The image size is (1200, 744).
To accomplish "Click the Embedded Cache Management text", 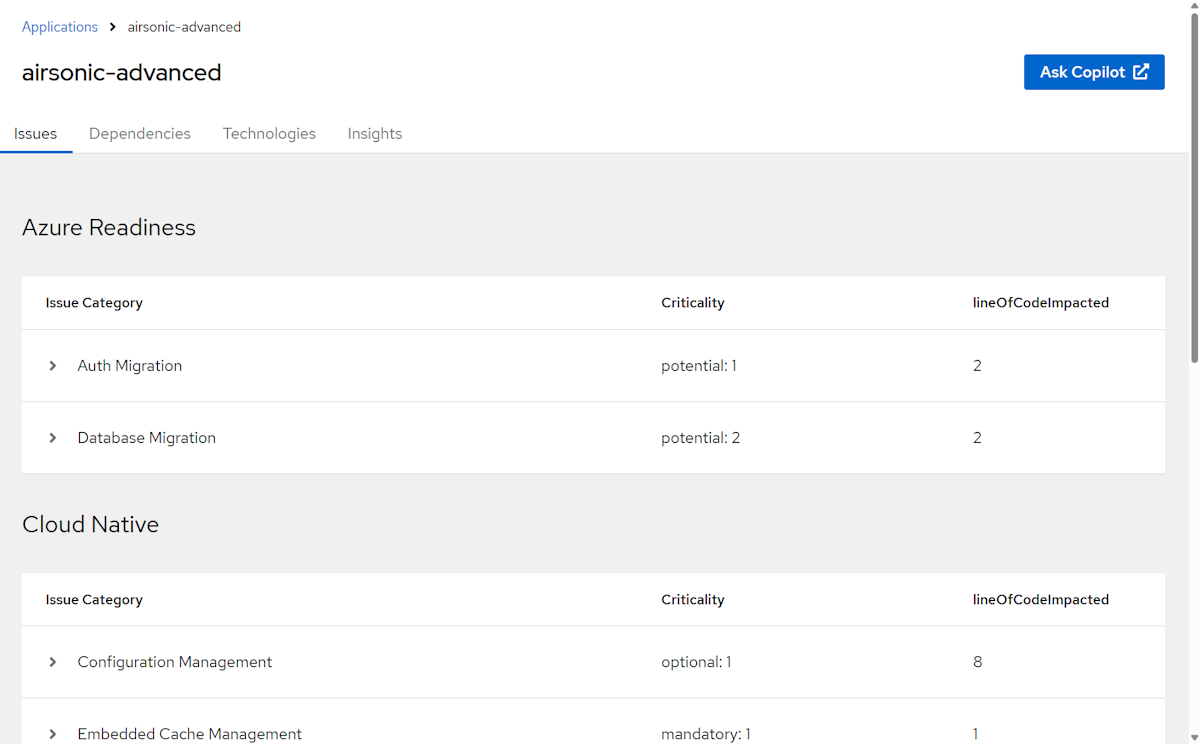I will pos(190,734).
